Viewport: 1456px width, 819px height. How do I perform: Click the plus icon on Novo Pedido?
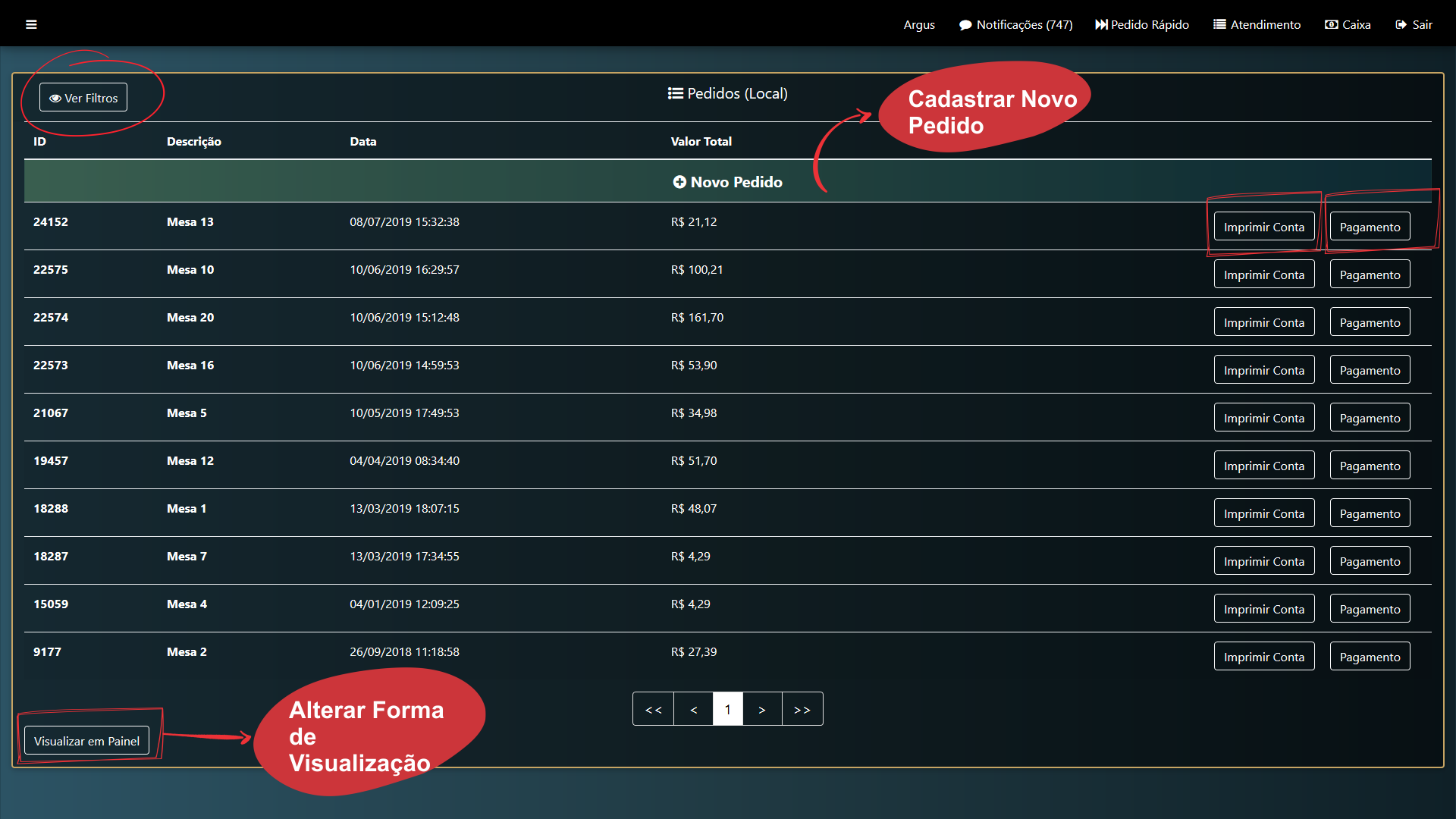pos(679,182)
